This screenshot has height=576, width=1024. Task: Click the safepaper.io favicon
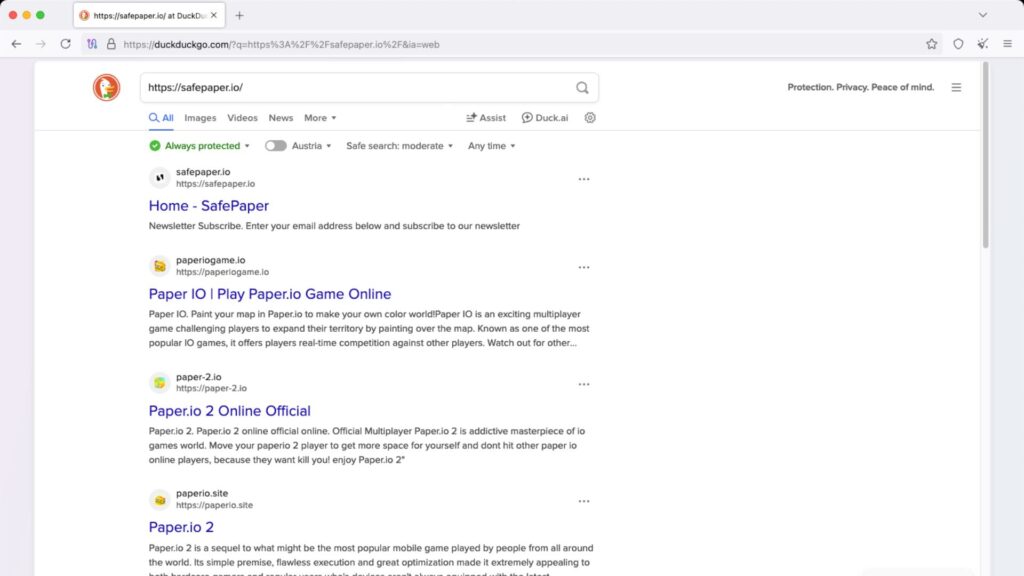[159, 178]
